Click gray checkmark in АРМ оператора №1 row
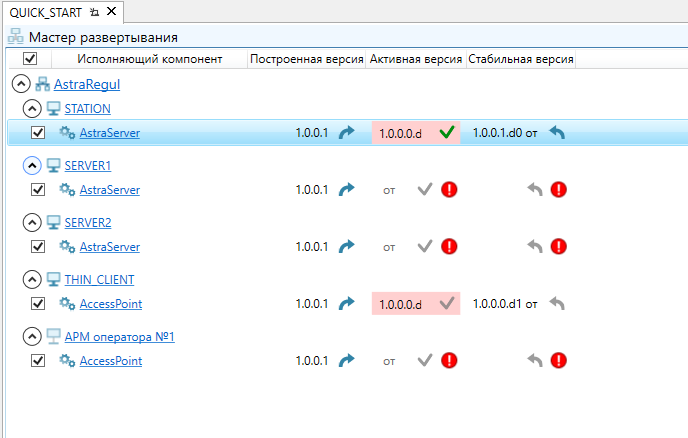 [x=425, y=360]
